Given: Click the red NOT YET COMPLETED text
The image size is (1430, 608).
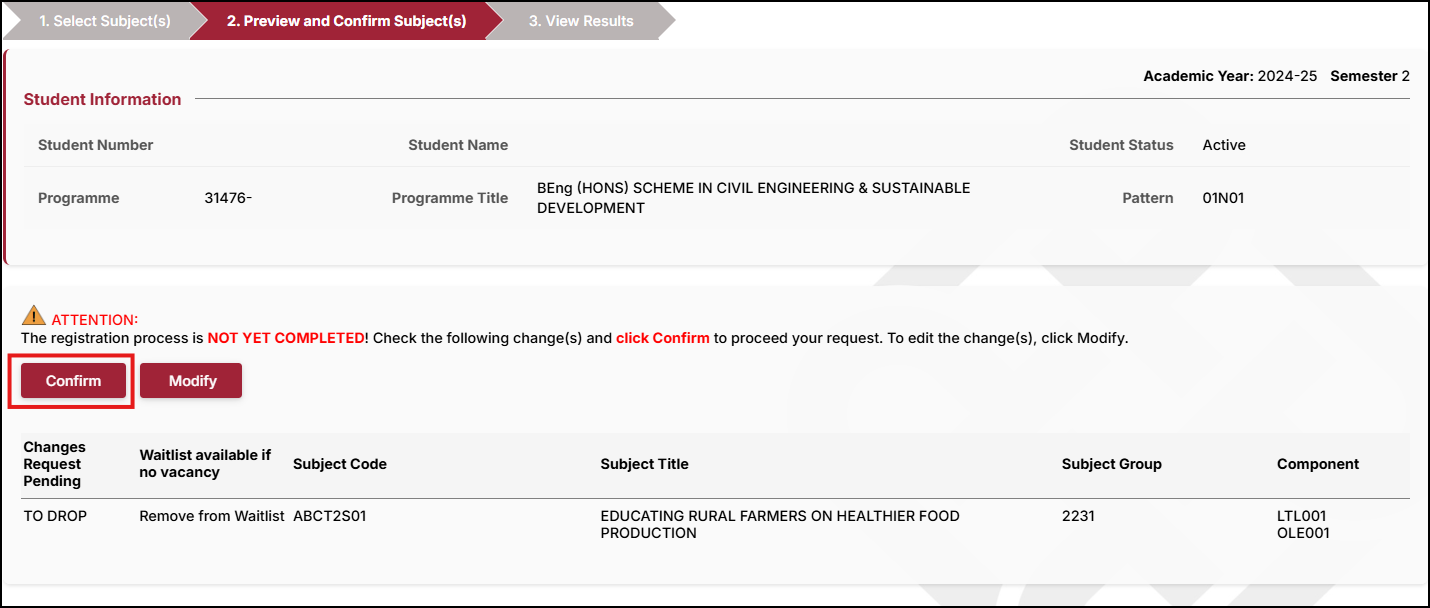Looking at the screenshot, I should pyautogui.click(x=287, y=338).
